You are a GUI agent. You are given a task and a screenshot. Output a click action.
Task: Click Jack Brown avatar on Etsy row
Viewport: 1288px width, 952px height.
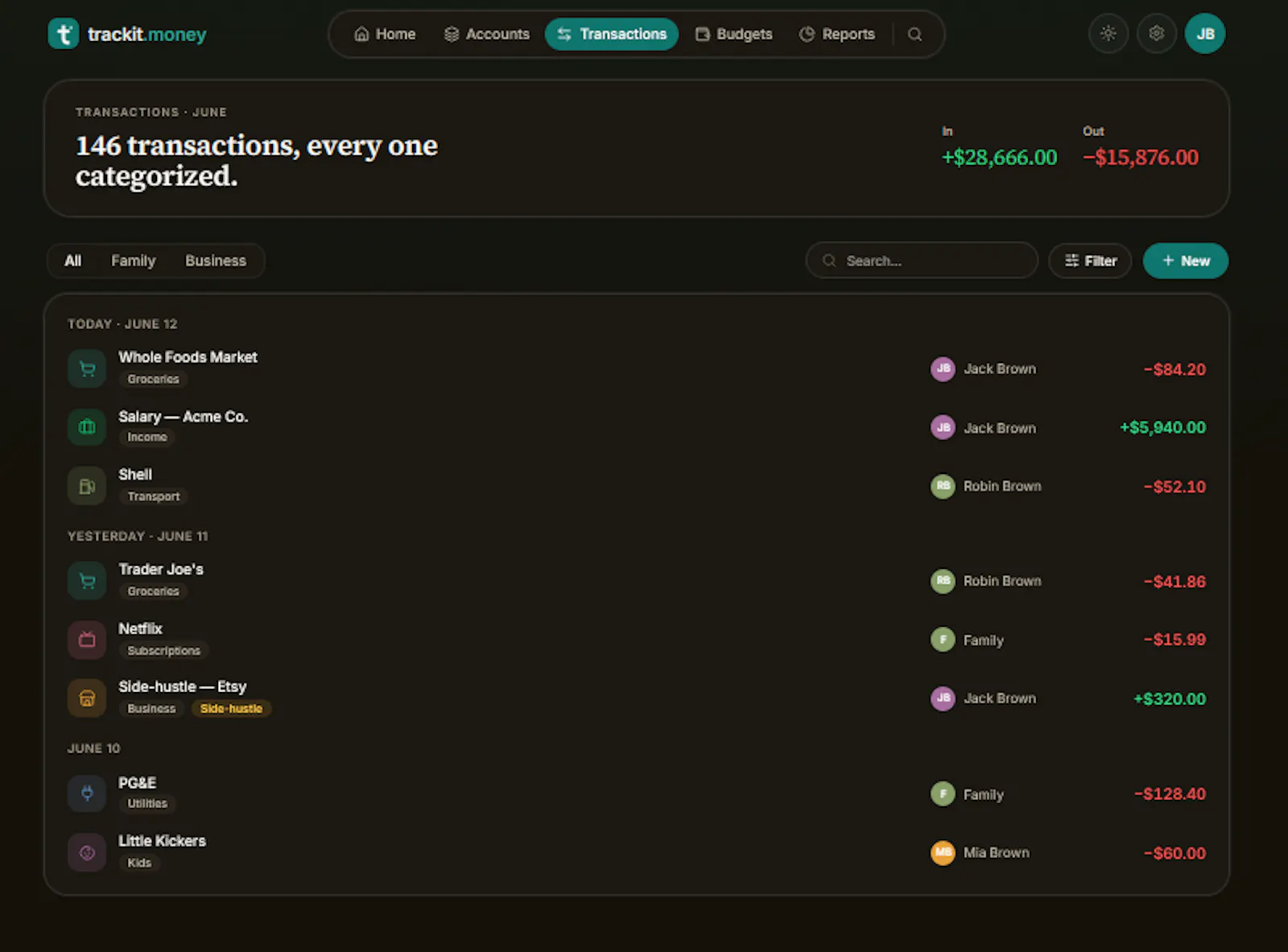(x=943, y=698)
